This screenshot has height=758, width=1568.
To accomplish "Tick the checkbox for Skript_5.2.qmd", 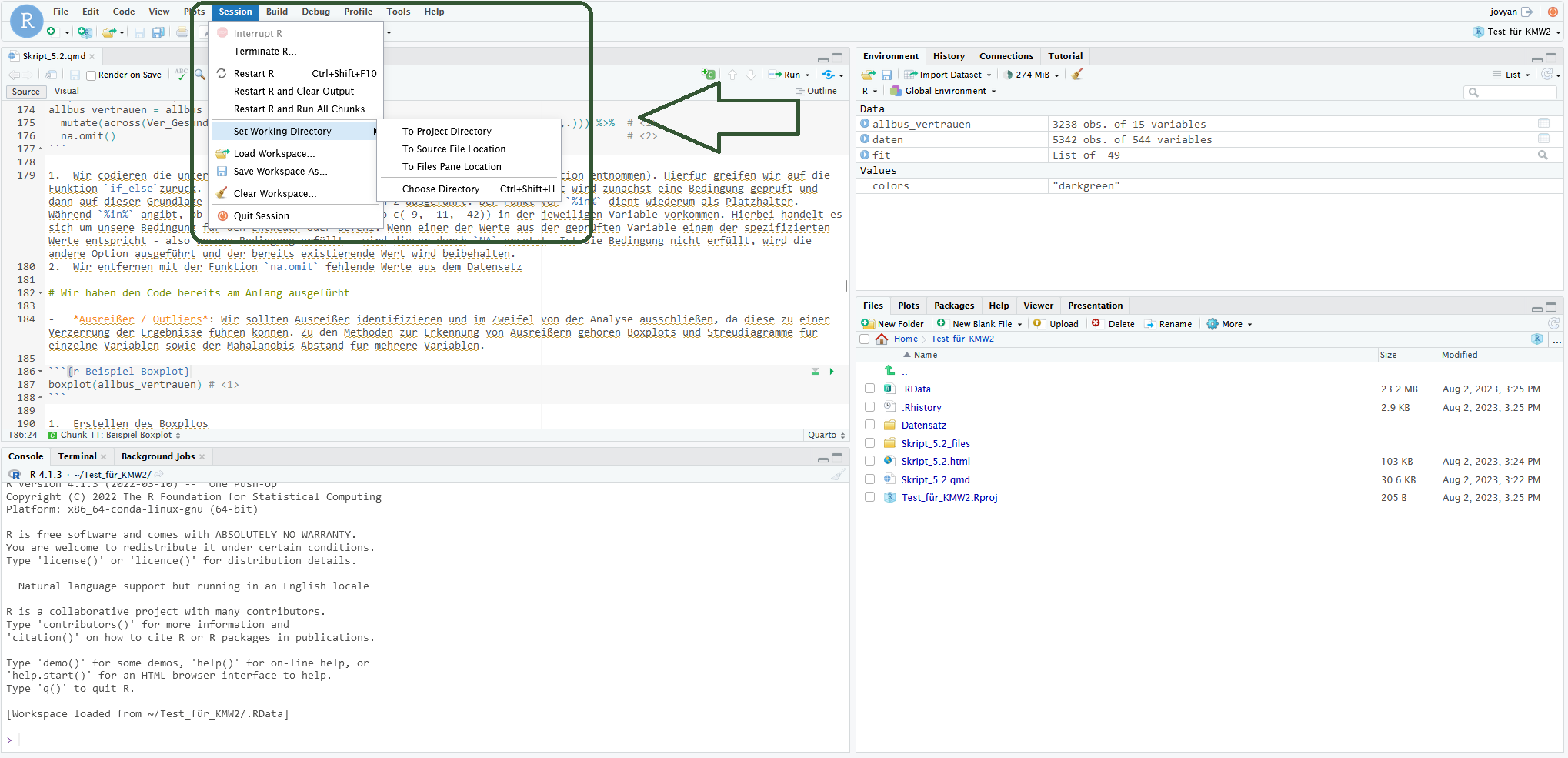I will 869,479.
